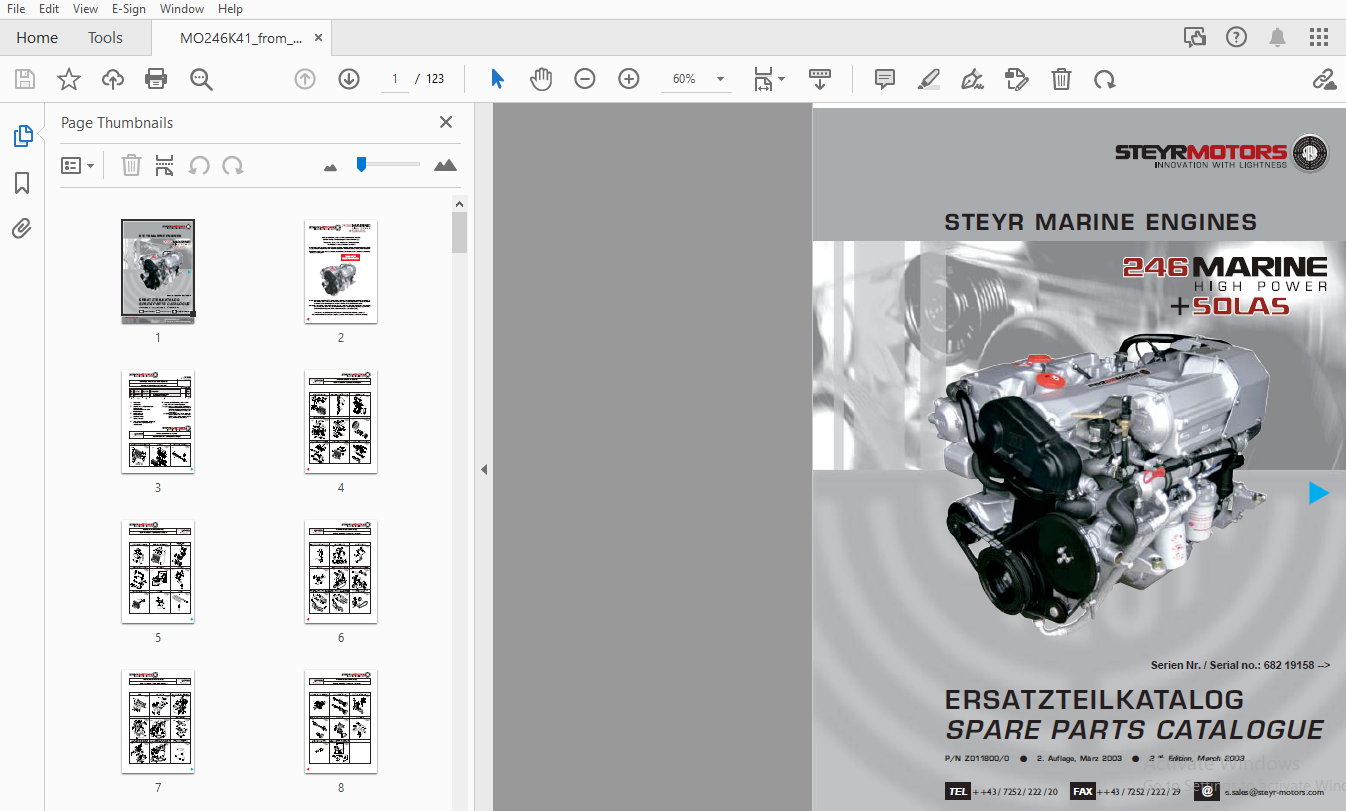The height and width of the screenshot is (811, 1346).
Task: Go to the next page arrow
Action: [349, 79]
